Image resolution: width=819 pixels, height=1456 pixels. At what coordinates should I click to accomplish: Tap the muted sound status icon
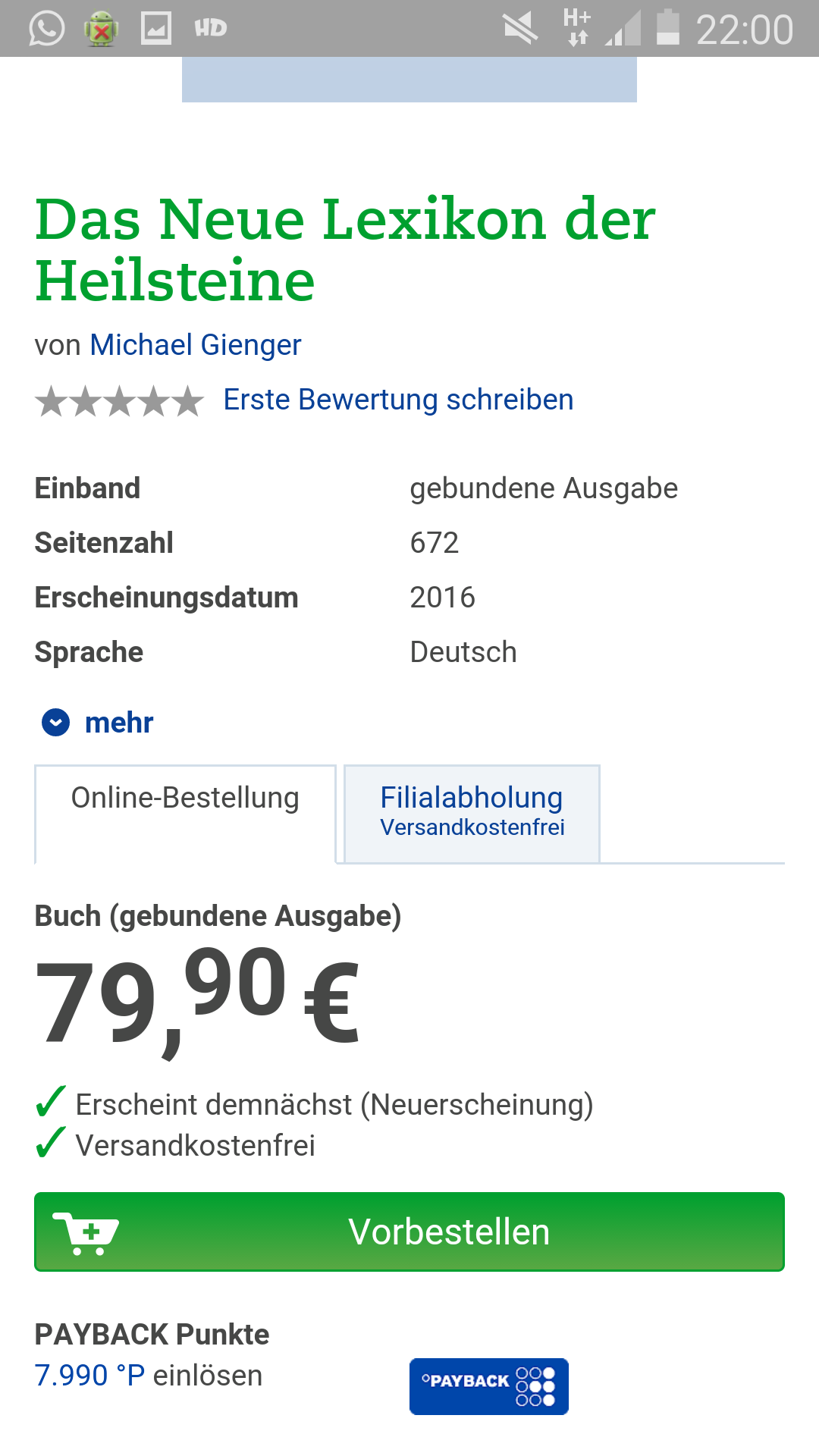pos(520,29)
